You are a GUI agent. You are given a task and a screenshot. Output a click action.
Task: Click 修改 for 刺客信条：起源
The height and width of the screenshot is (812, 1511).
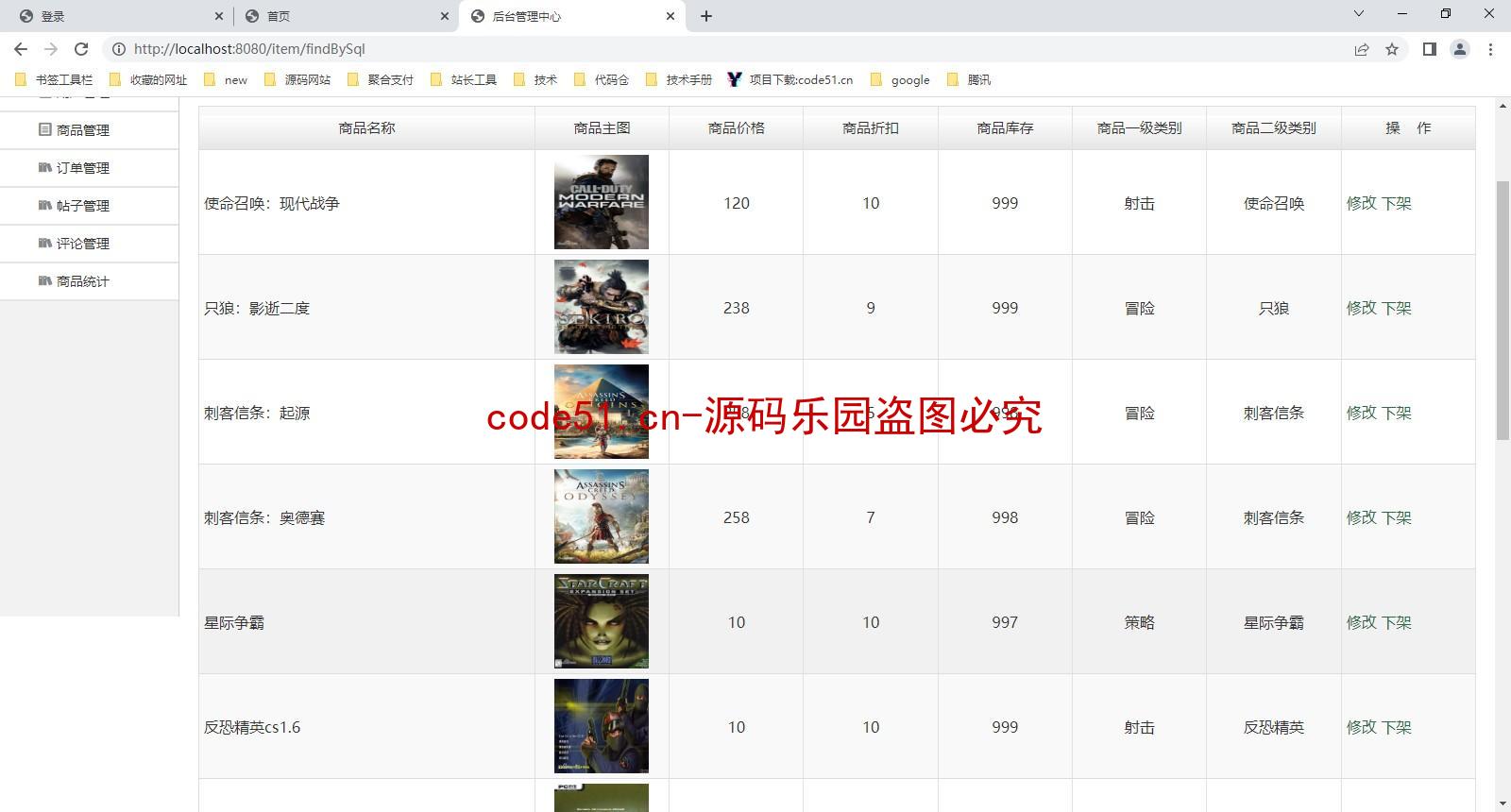tap(1361, 413)
